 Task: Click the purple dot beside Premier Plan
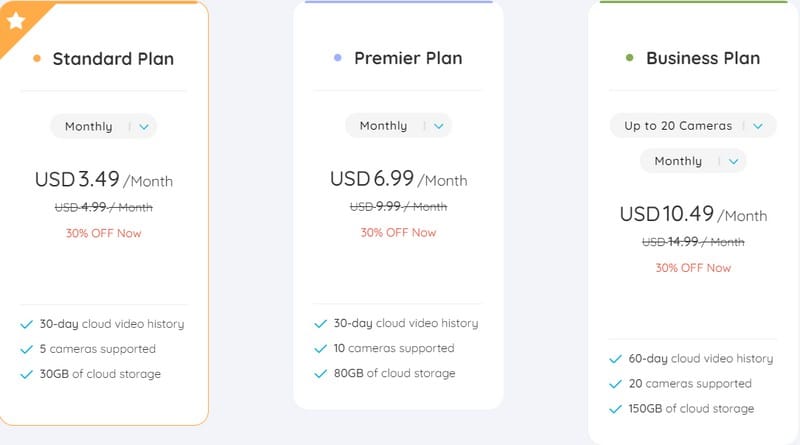tap(338, 59)
